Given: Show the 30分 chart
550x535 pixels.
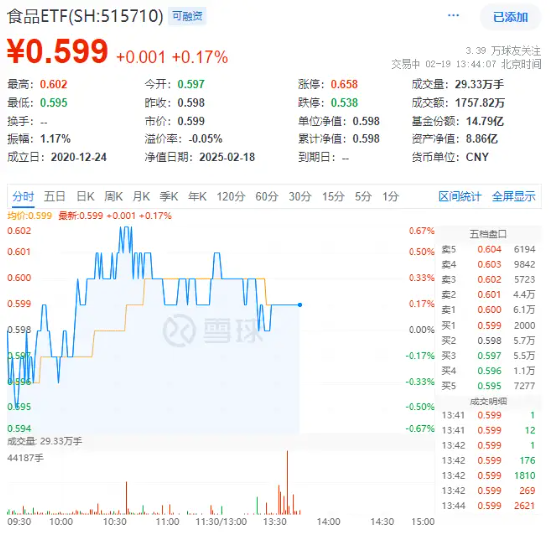Looking at the screenshot, I should point(300,196).
